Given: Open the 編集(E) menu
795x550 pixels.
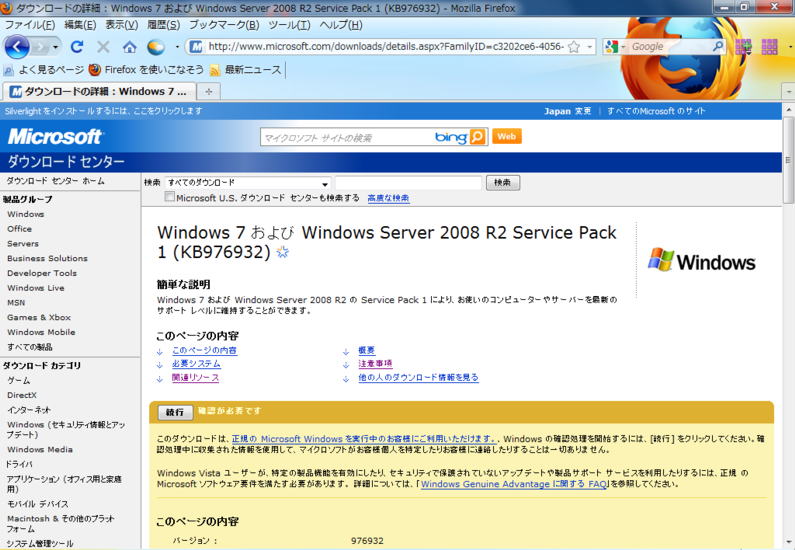Looking at the screenshot, I should point(80,25).
